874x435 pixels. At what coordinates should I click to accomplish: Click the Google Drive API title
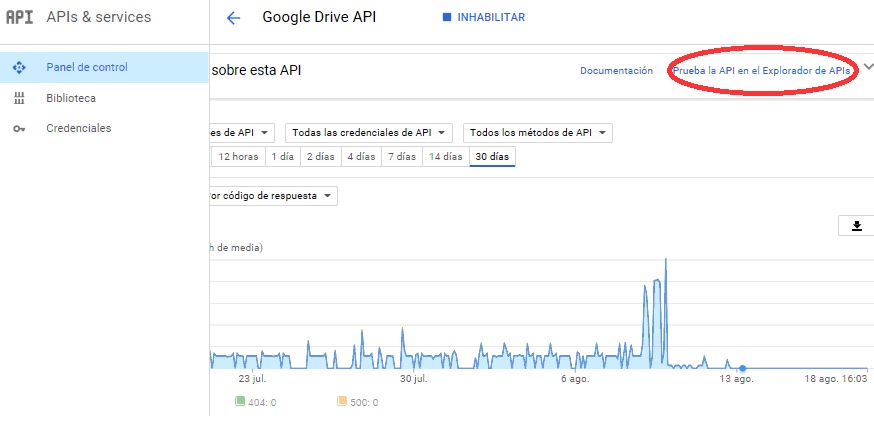pos(319,17)
